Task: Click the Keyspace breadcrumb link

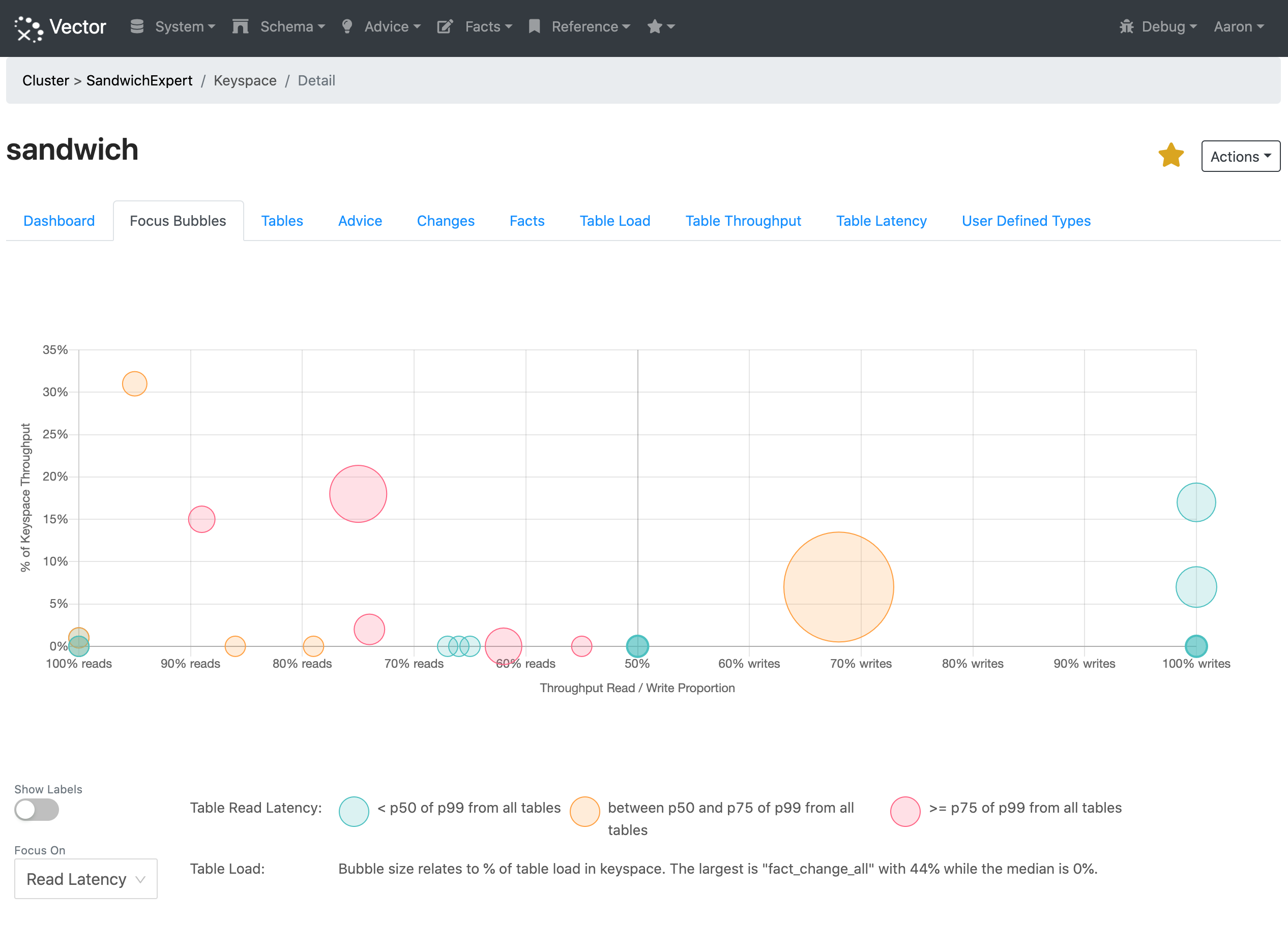Action: pos(245,80)
